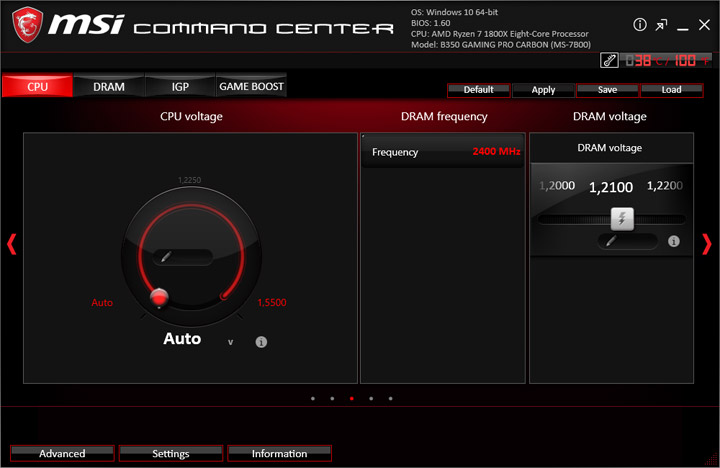
Task: Go to the second page dot
Action: [x=332, y=399]
